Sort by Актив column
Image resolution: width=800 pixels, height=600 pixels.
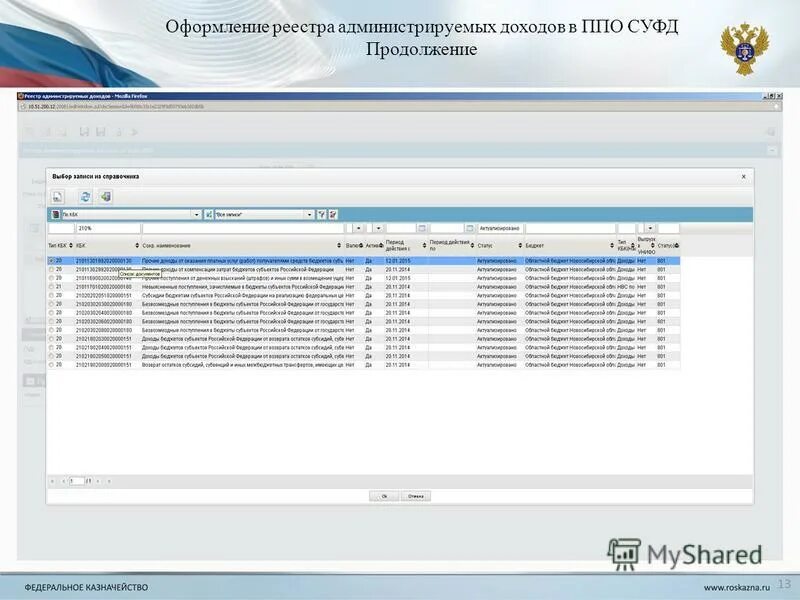[x=381, y=245]
